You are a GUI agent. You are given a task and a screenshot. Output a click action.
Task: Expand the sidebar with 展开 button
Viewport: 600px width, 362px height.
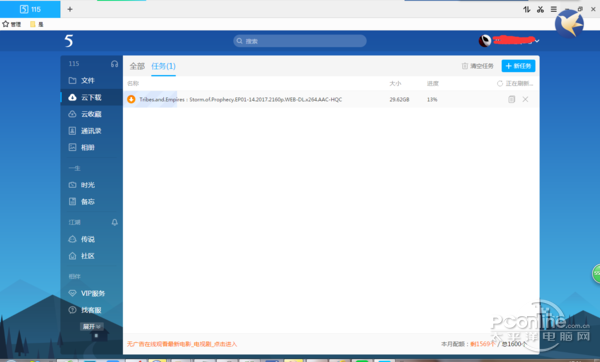91,326
